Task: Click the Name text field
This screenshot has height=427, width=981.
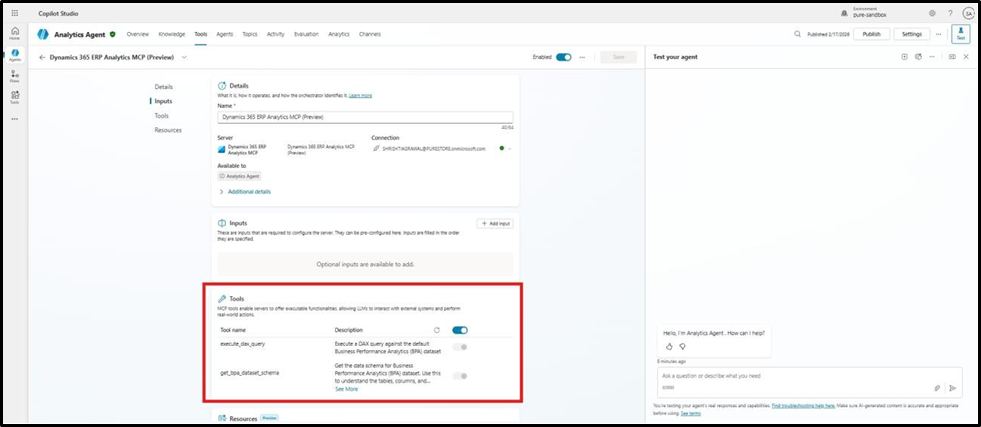Action: pos(365,117)
